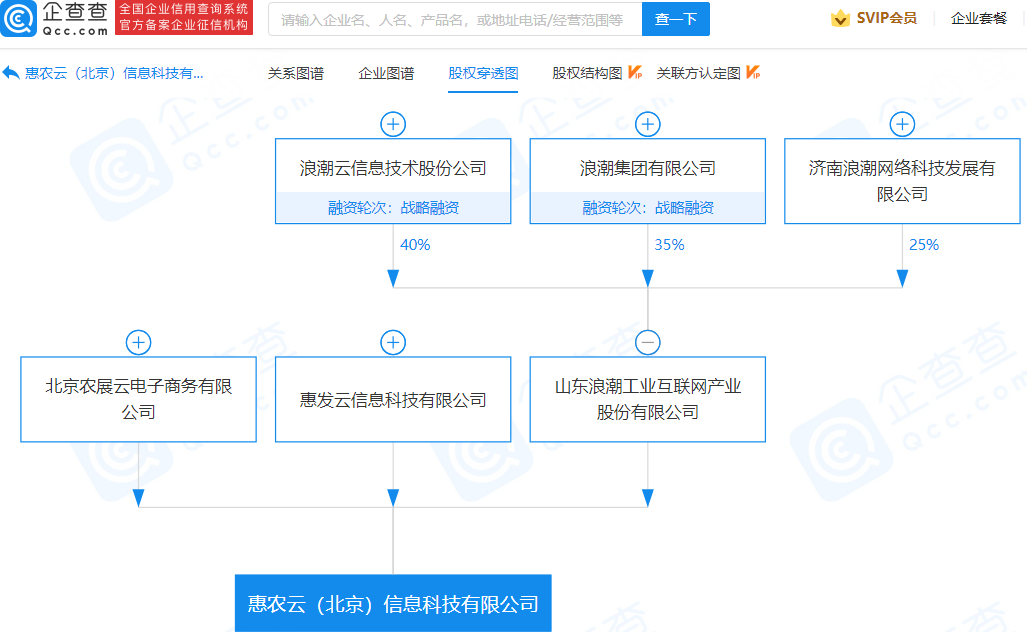This screenshot has height=632, width=1027.
Task: Open the 企业套餐 link
Action: tap(979, 18)
